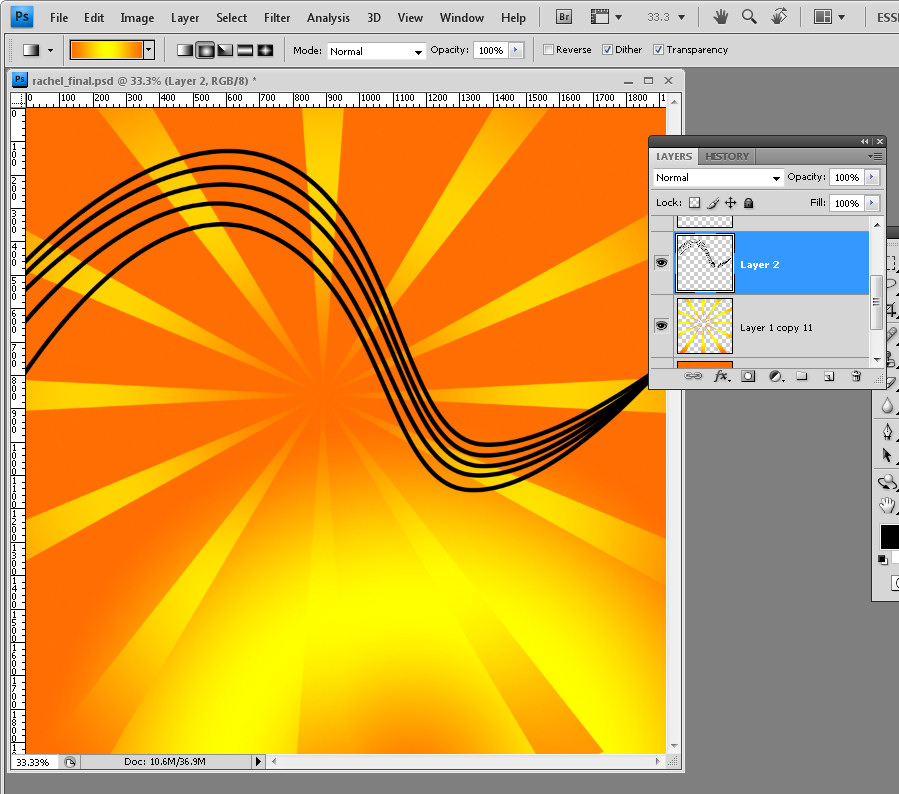Add a layer mask from Layers panel
The height and width of the screenshot is (794, 899).
click(748, 376)
